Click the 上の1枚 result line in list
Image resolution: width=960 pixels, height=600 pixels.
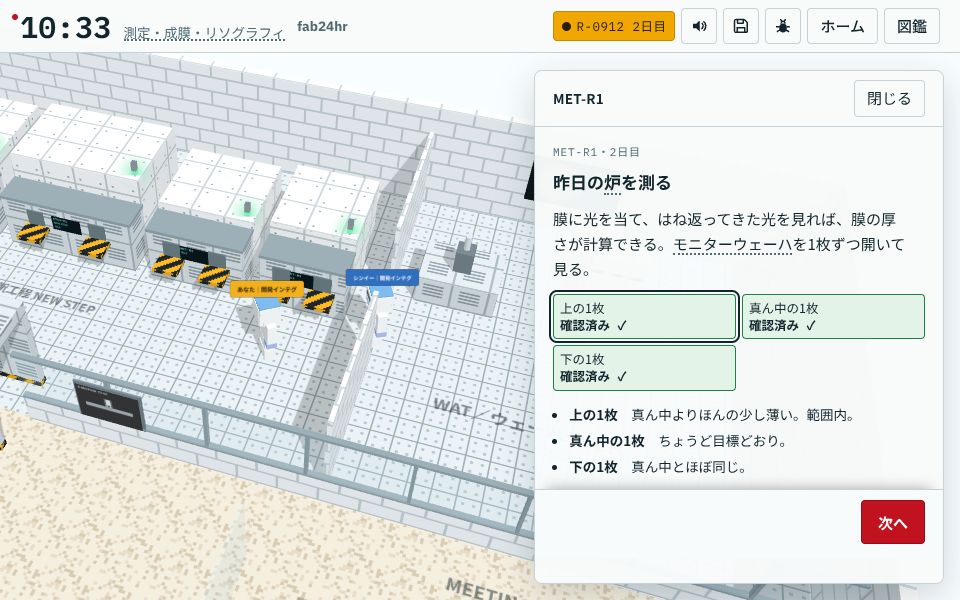[x=711, y=415]
